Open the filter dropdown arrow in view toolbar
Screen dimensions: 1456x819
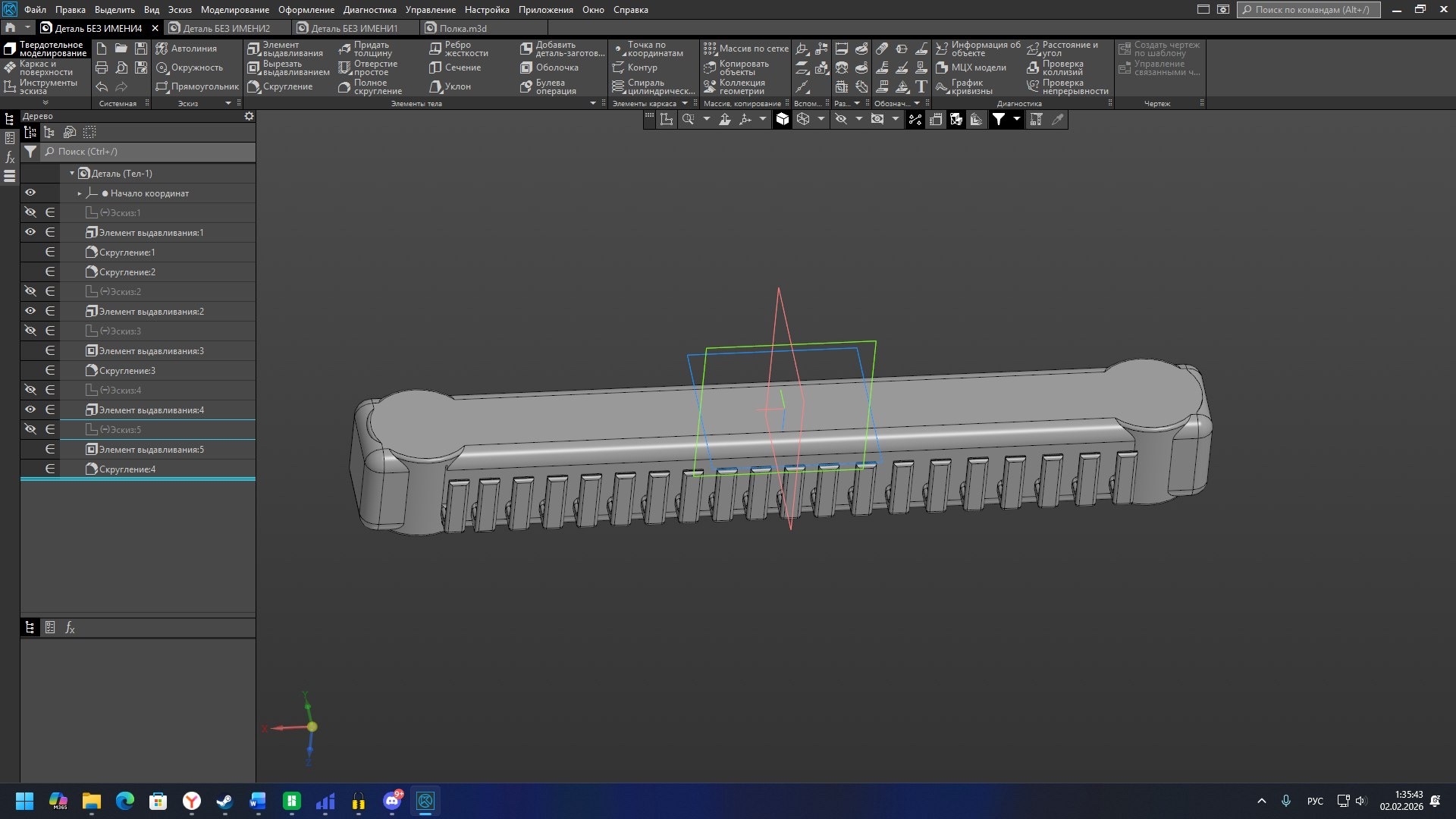click(x=1017, y=119)
